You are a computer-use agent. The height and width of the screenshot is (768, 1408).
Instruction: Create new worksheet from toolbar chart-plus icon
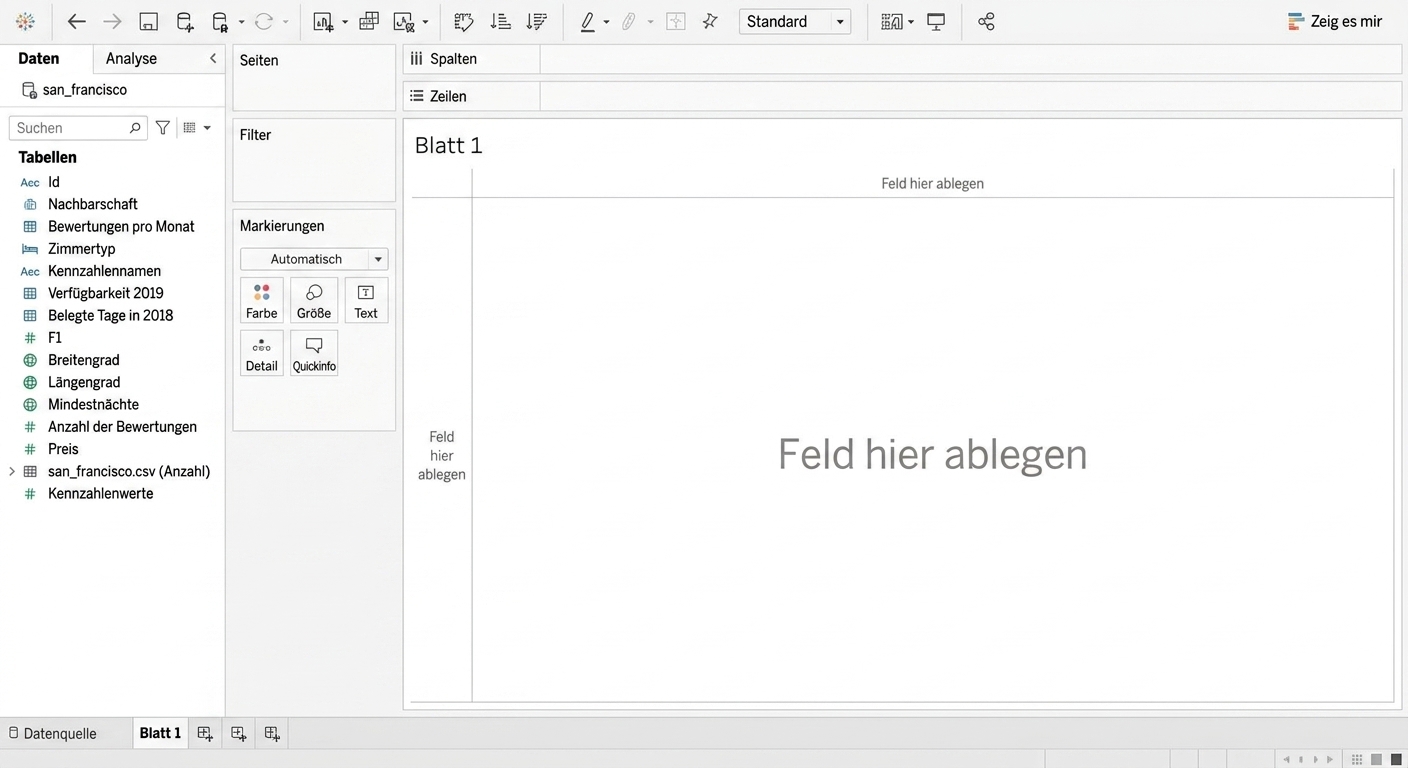323,21
